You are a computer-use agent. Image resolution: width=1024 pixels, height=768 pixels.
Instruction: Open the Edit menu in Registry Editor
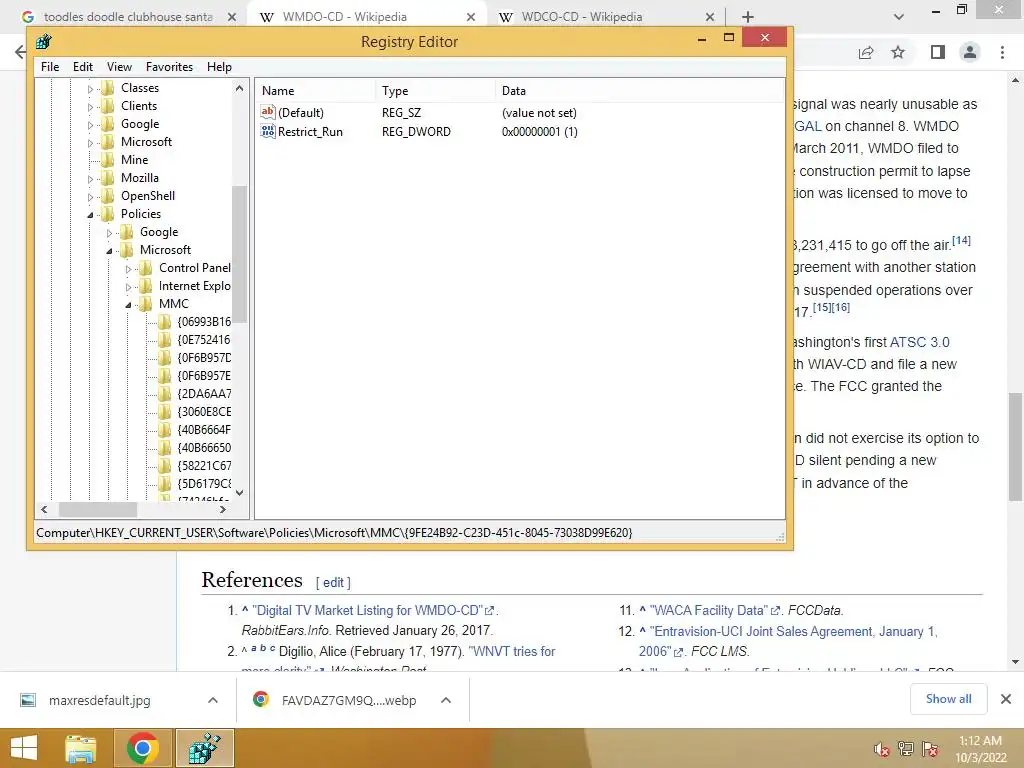pos(82,67)
